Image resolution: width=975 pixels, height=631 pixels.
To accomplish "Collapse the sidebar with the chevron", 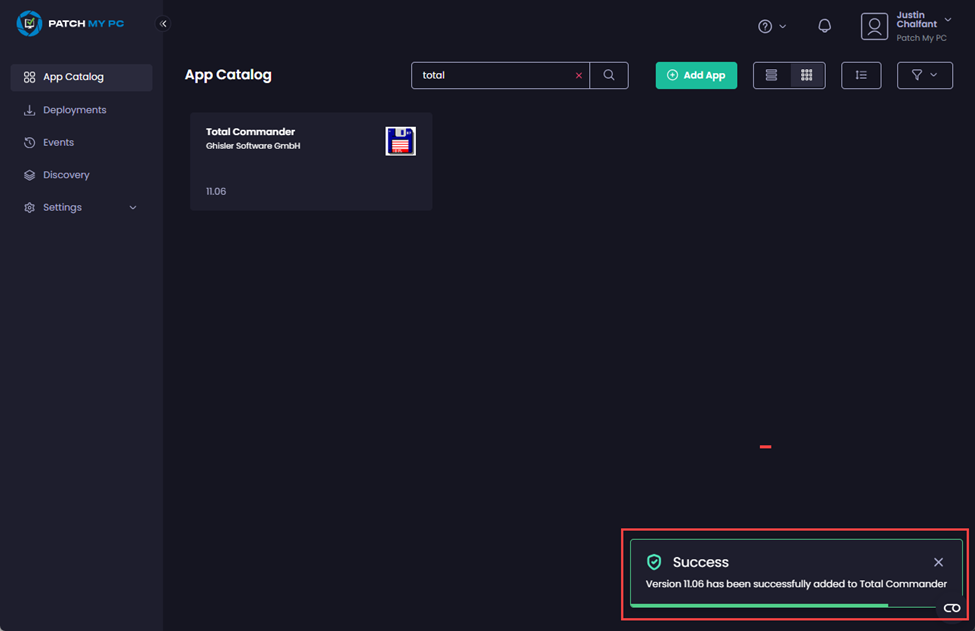I will pyautogui.click(x=163, y=23).
